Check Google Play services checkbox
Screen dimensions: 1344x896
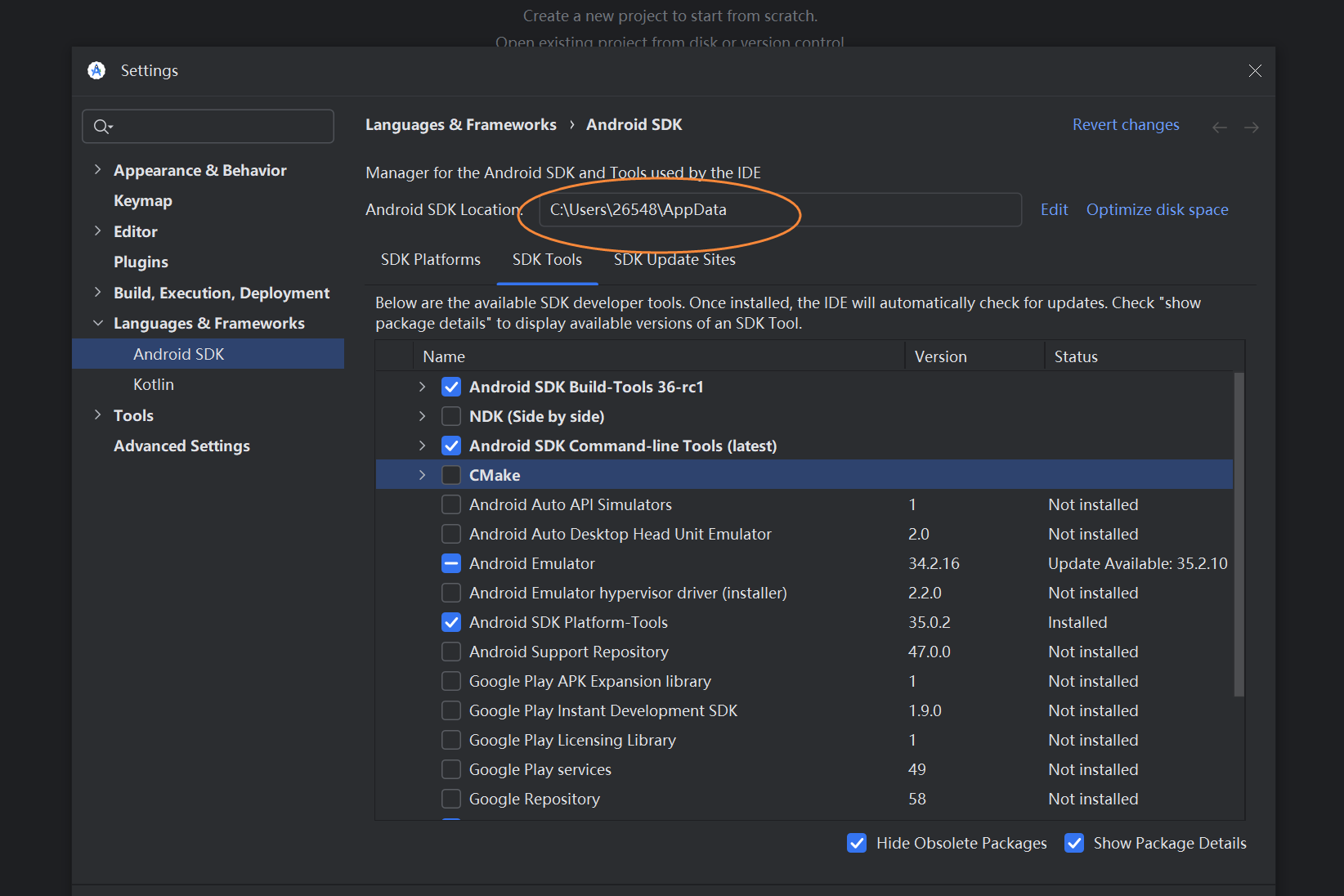tap(451, 769)
